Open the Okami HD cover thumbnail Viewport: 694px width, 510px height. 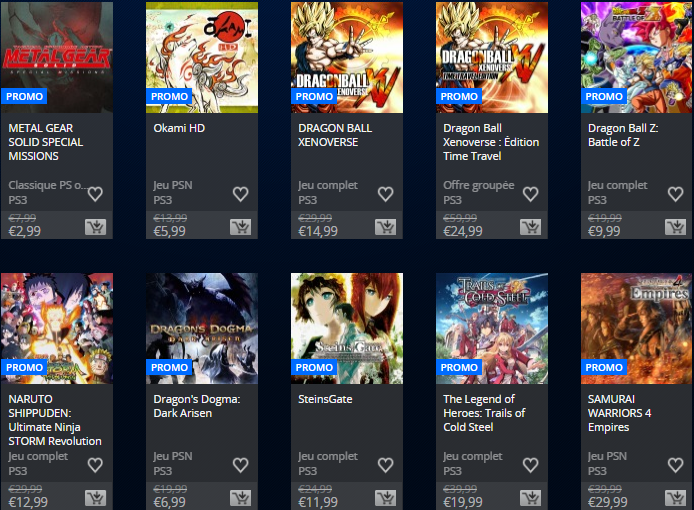(x=202, y=58)
